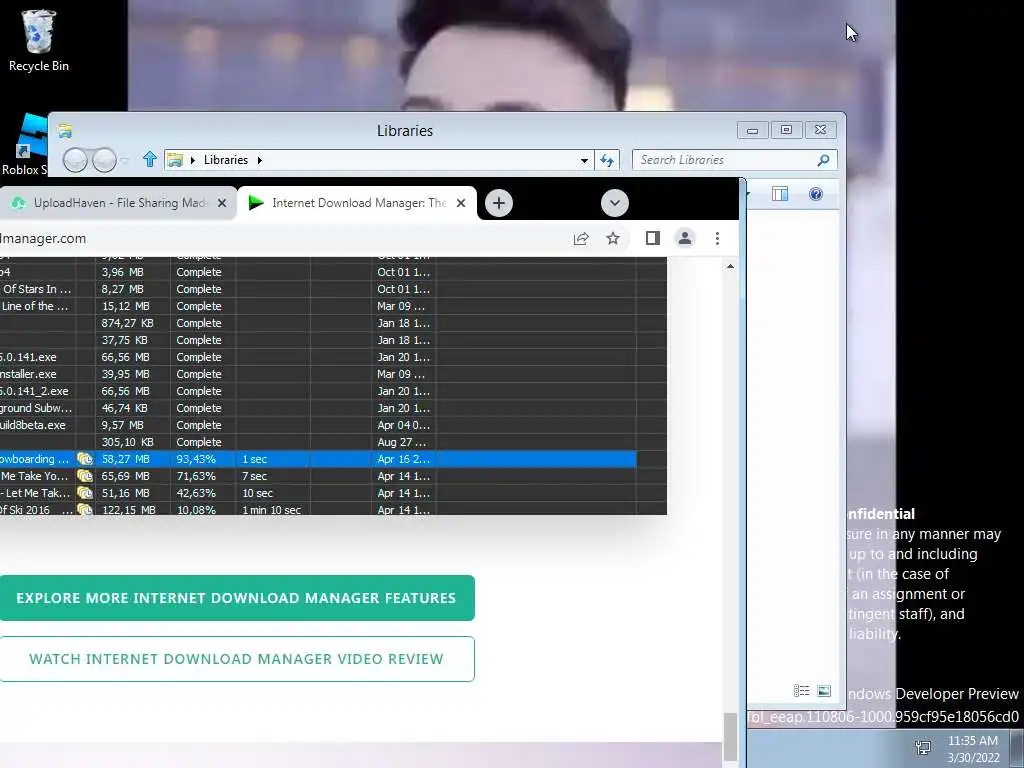
Task: Share this page icon in address bar
Action: coord(581,238)
